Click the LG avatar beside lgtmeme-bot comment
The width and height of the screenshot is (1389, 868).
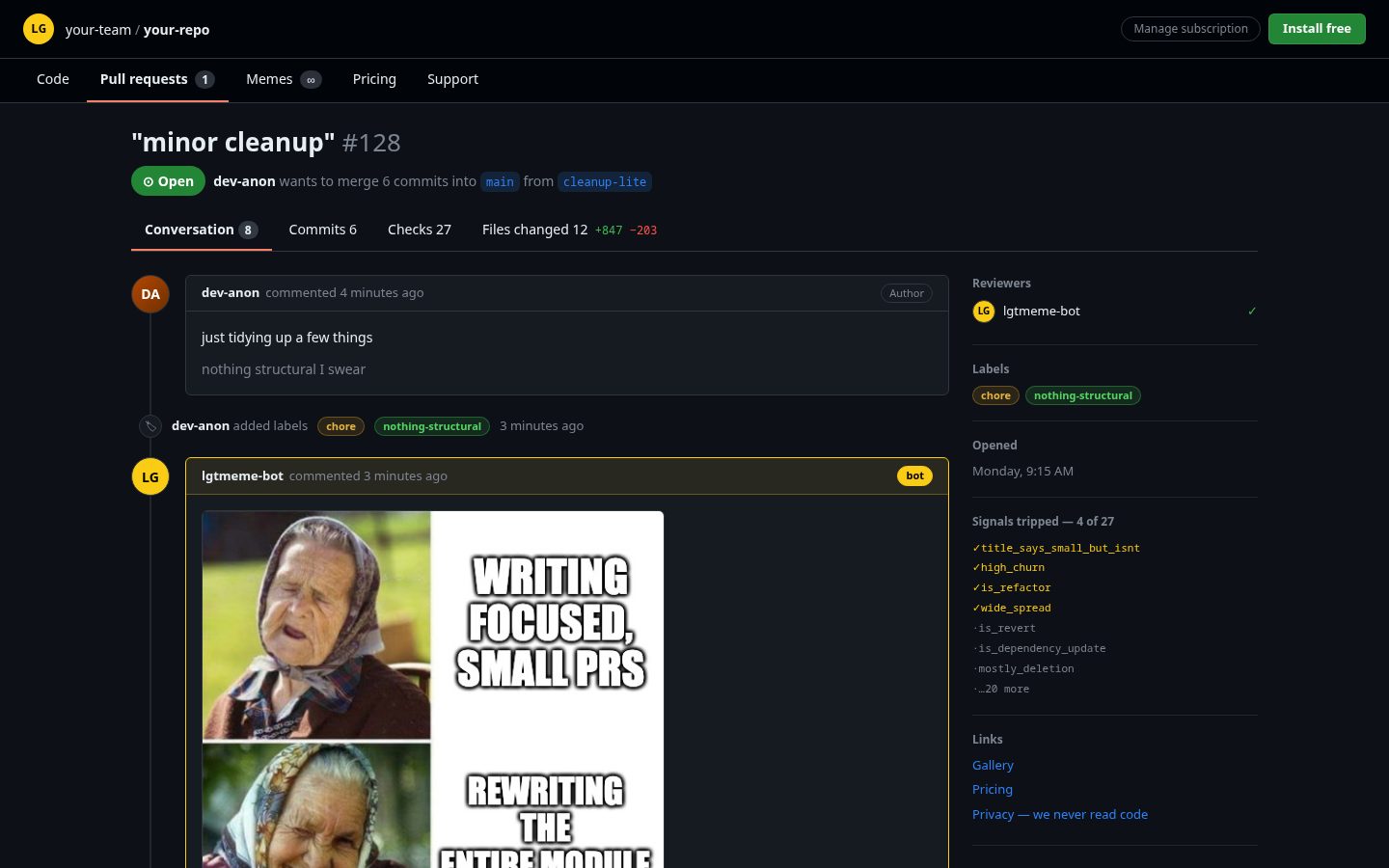coord(150,476)
